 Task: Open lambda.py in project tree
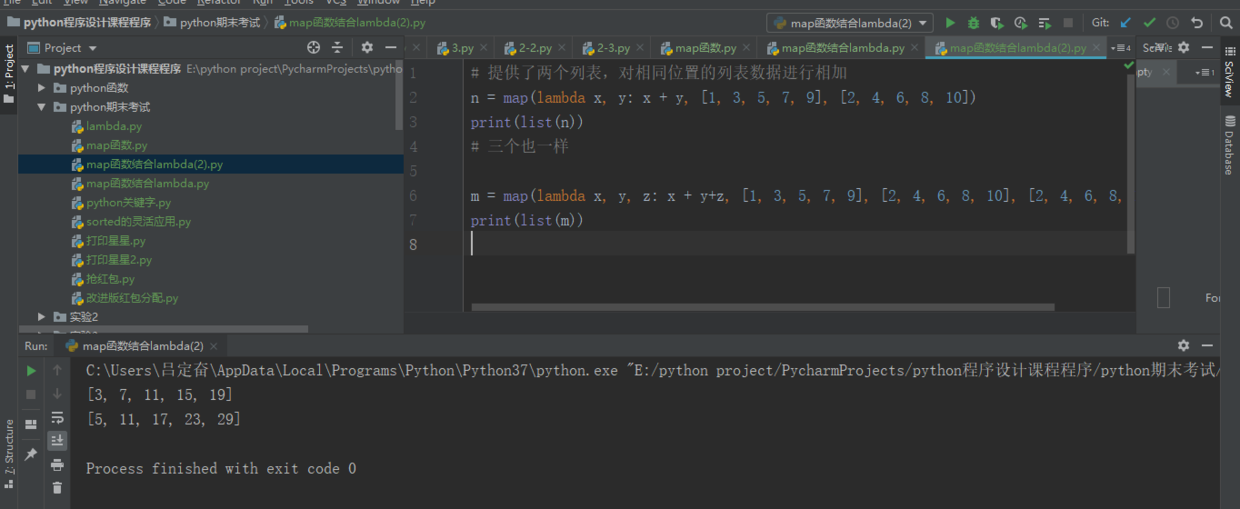click(x=114, y=126)
